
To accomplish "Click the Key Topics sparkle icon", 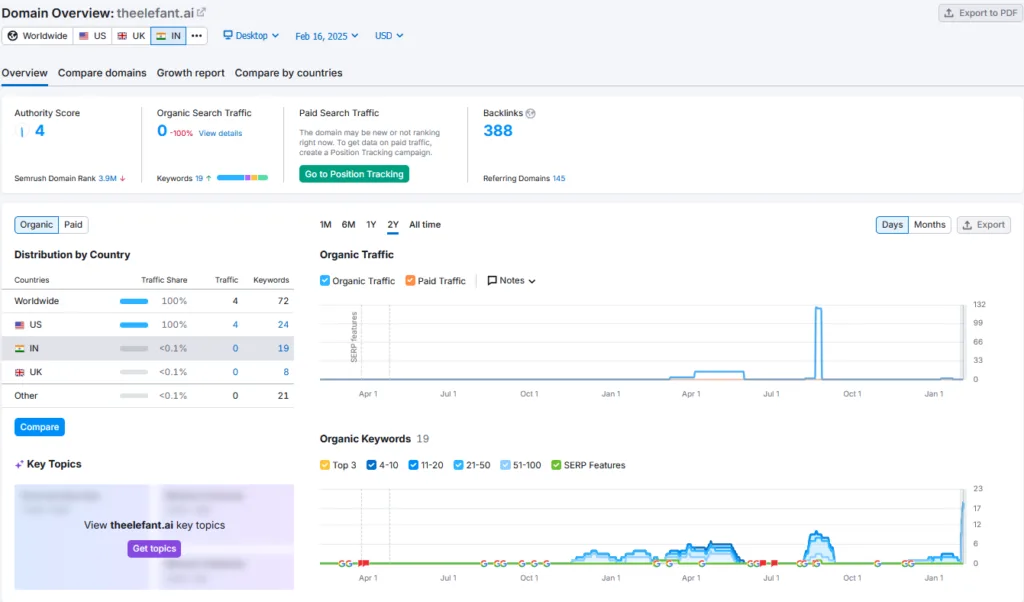I will (x=19, y=464).
